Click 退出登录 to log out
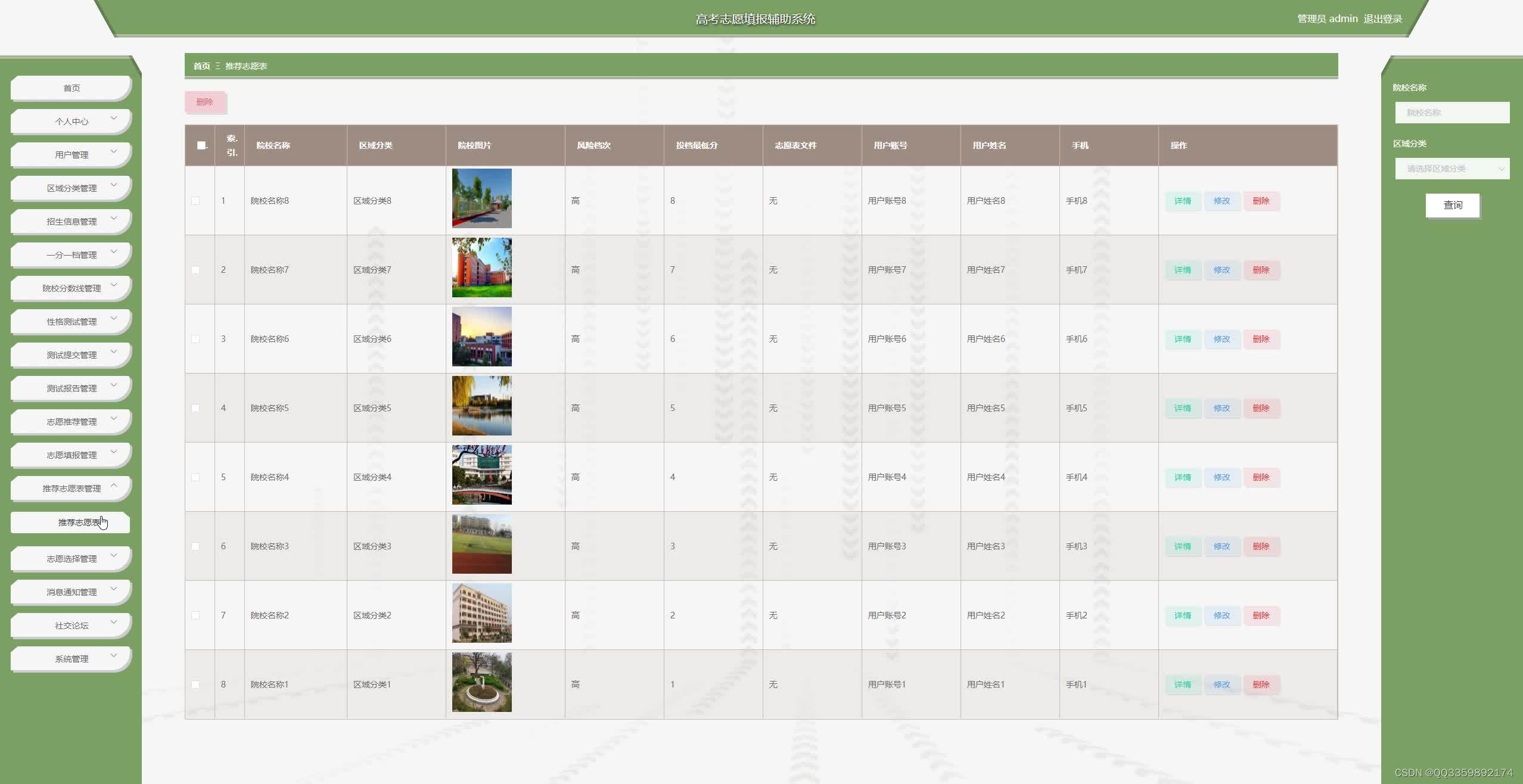Image resolution: width=1523 pixels, height=784 pixels. click(x=1382, y=19)
